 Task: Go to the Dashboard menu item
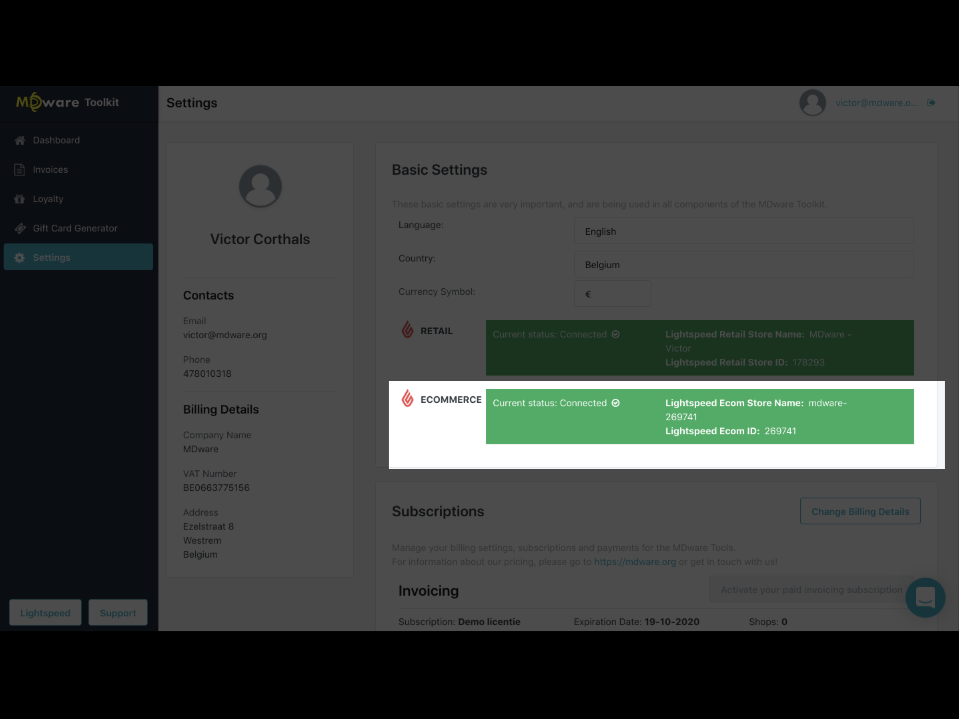(x=78, y=140)
